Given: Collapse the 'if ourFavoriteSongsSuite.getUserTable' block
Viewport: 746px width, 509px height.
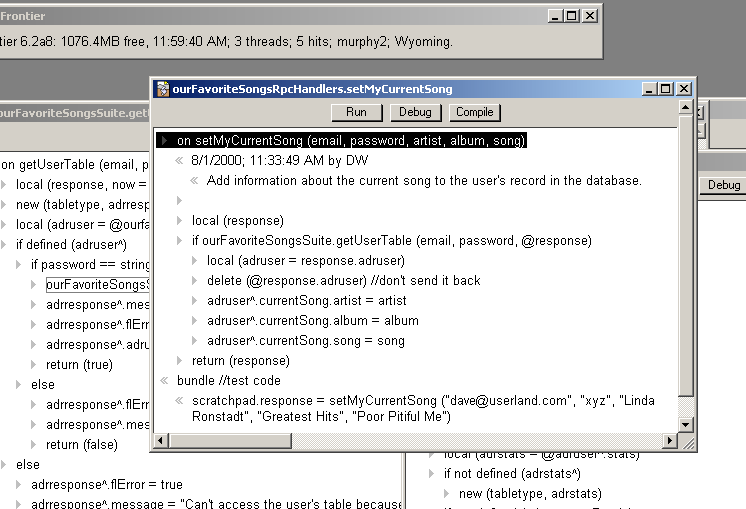Looking at the screenshot, I should point(179,241).
